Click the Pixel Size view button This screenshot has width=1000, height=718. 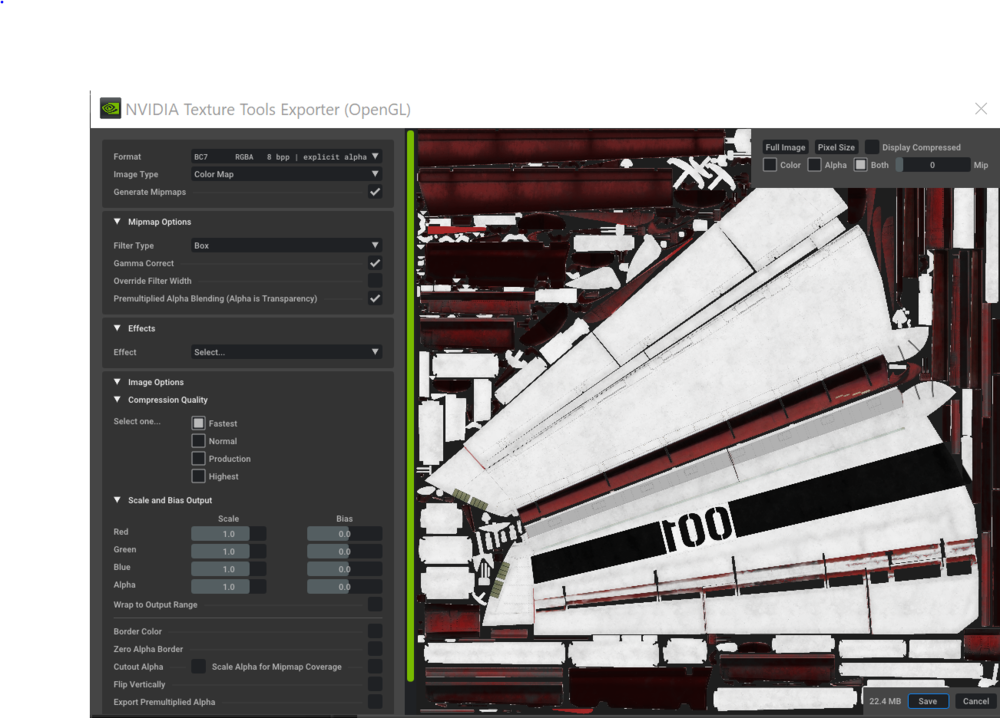836,147
